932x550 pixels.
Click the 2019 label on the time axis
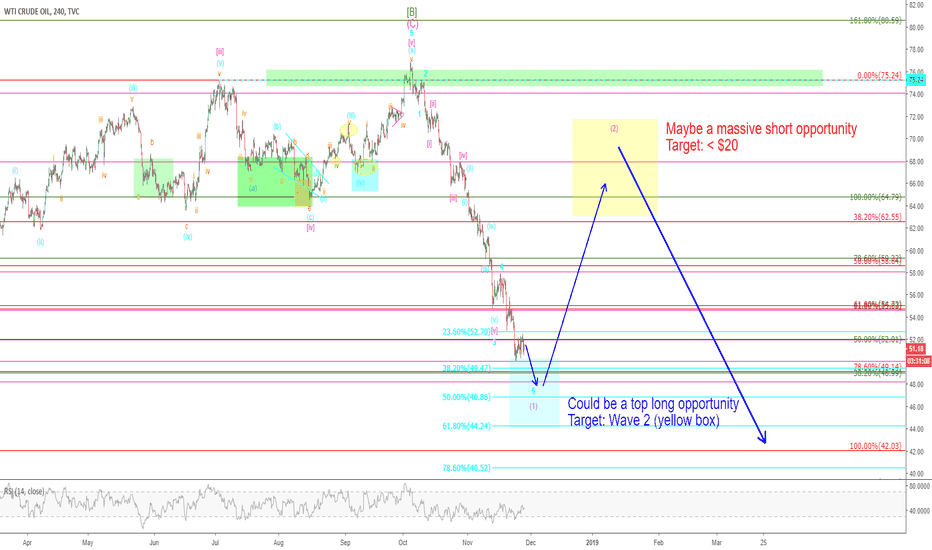(592, 542)
